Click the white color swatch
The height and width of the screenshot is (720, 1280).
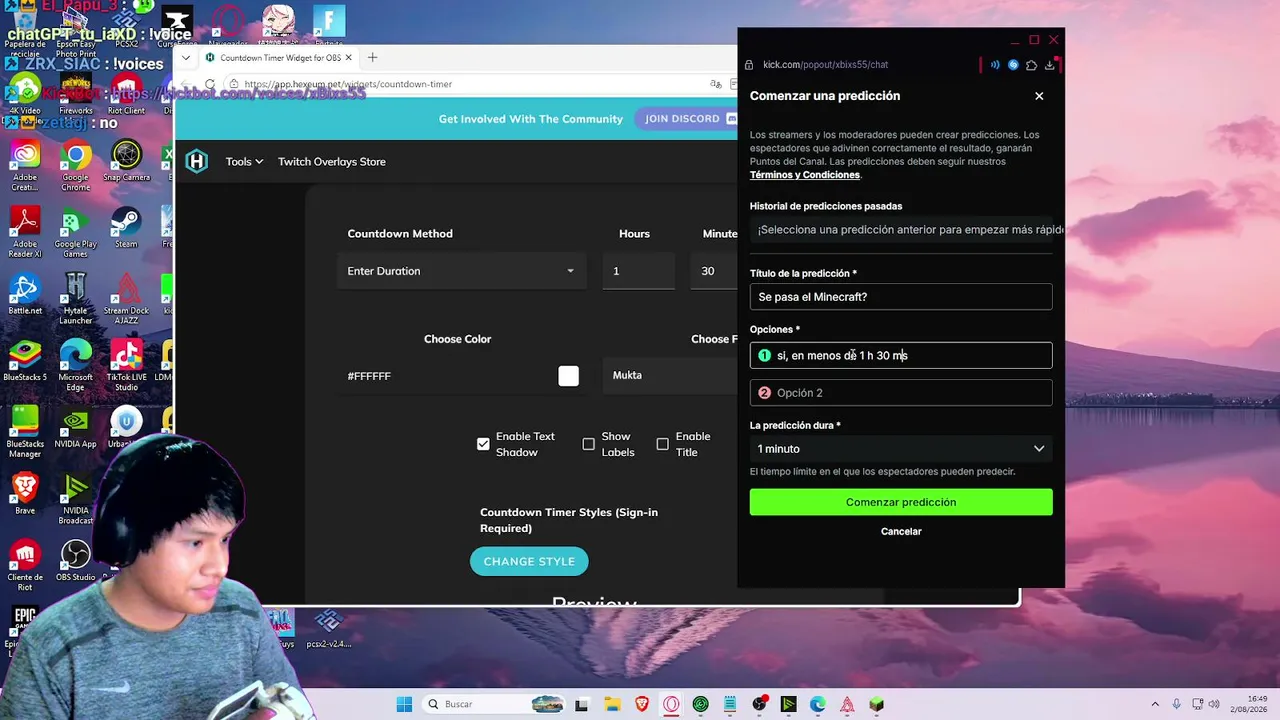click(x=568, y=376)
